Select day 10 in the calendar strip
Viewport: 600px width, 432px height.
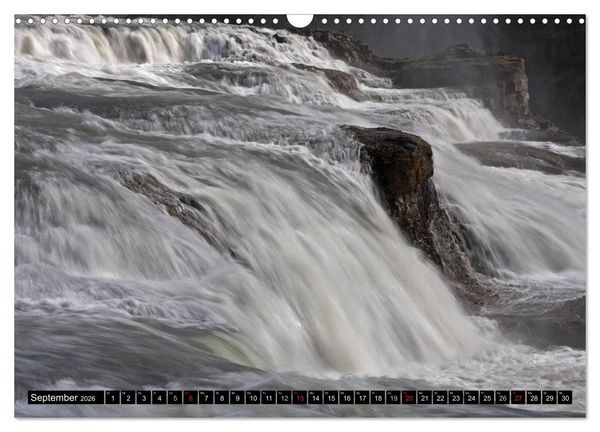(x=253, y=398)
